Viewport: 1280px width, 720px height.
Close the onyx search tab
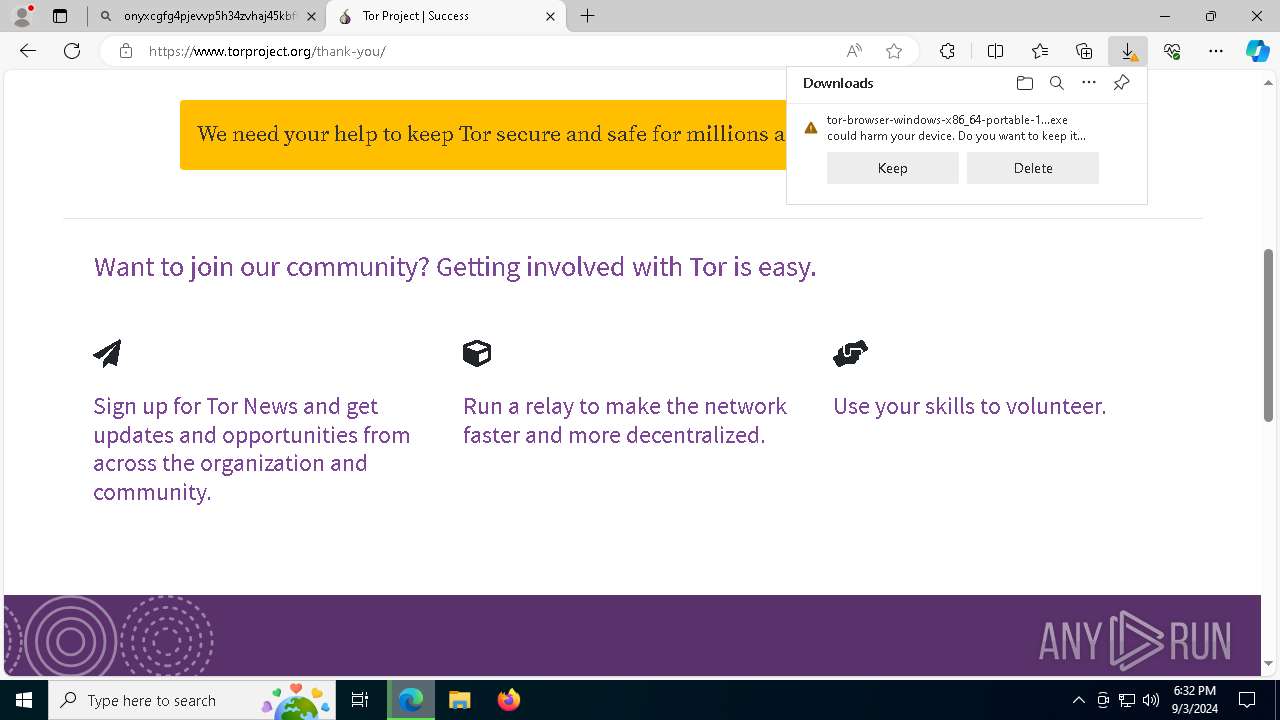coord(311,16)
